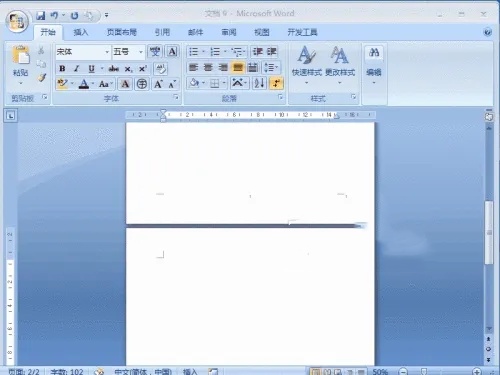Open the bullets list dropdown
500x375 pixels.
[203, 52]
